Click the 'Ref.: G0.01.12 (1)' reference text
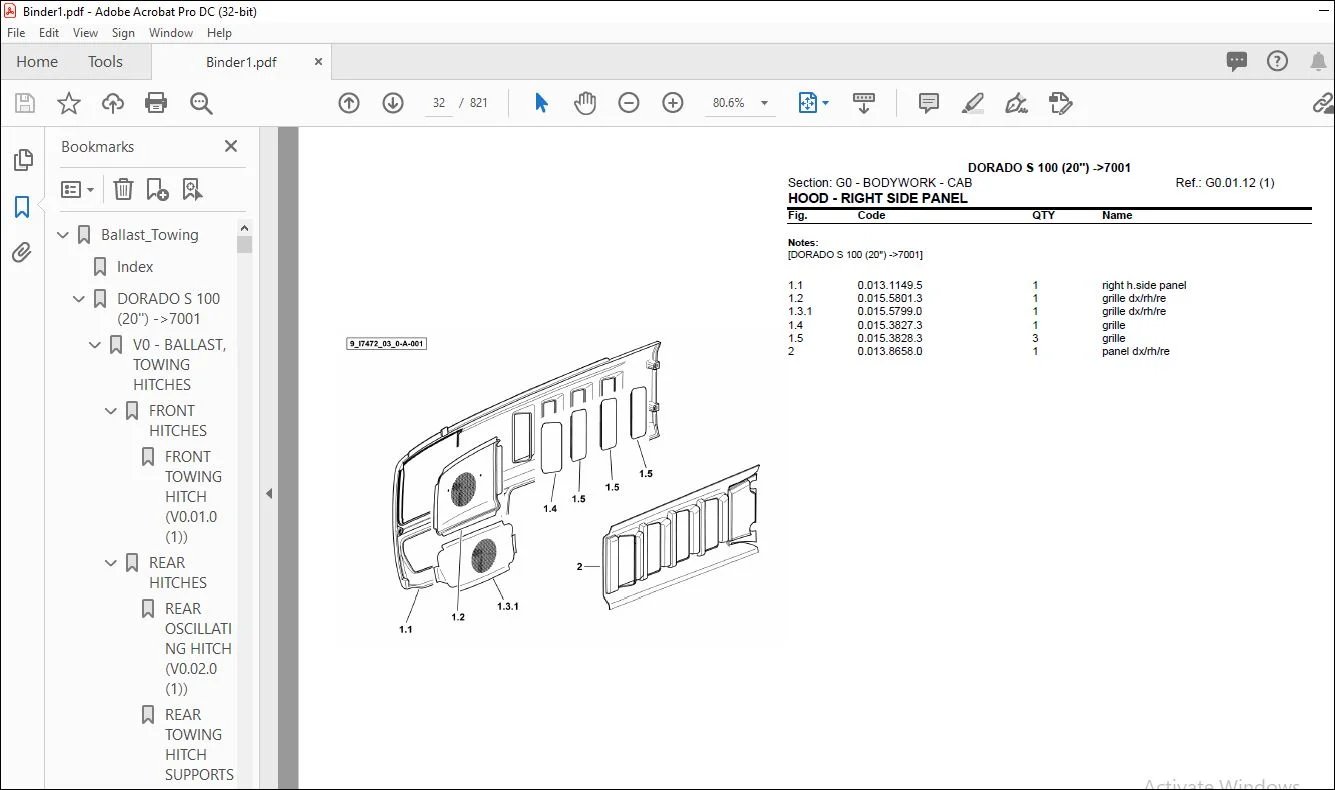1335x790 pixels. pos(1225,183)
